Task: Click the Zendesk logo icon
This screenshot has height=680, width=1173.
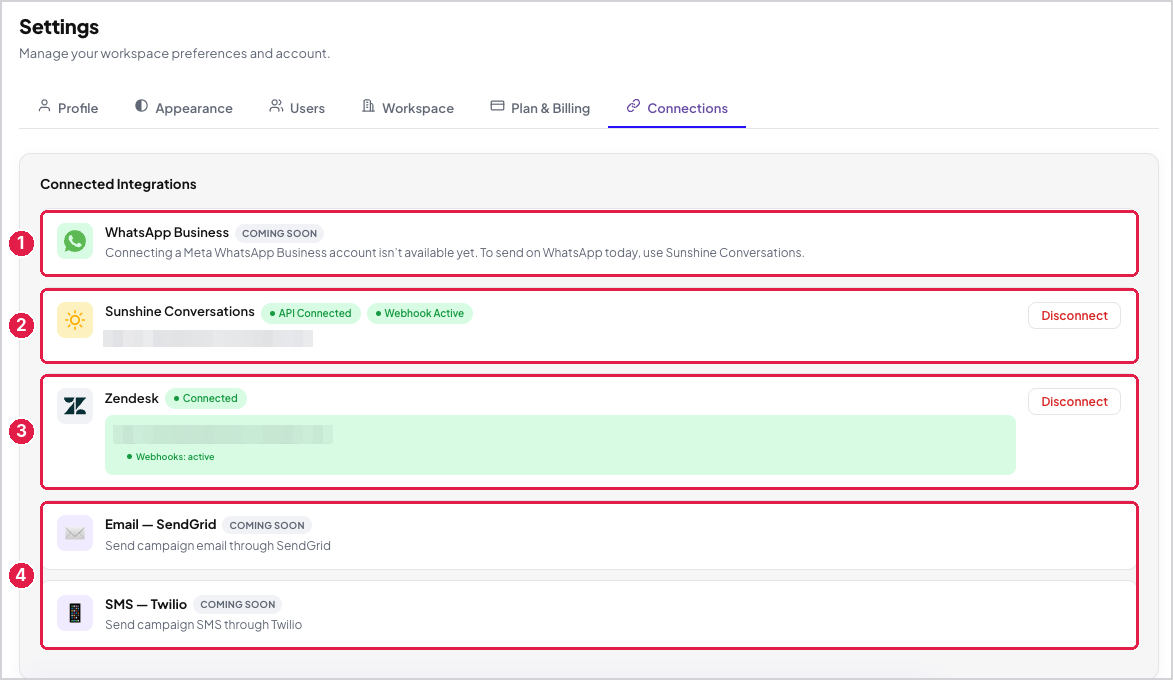Action: [75, 406]
